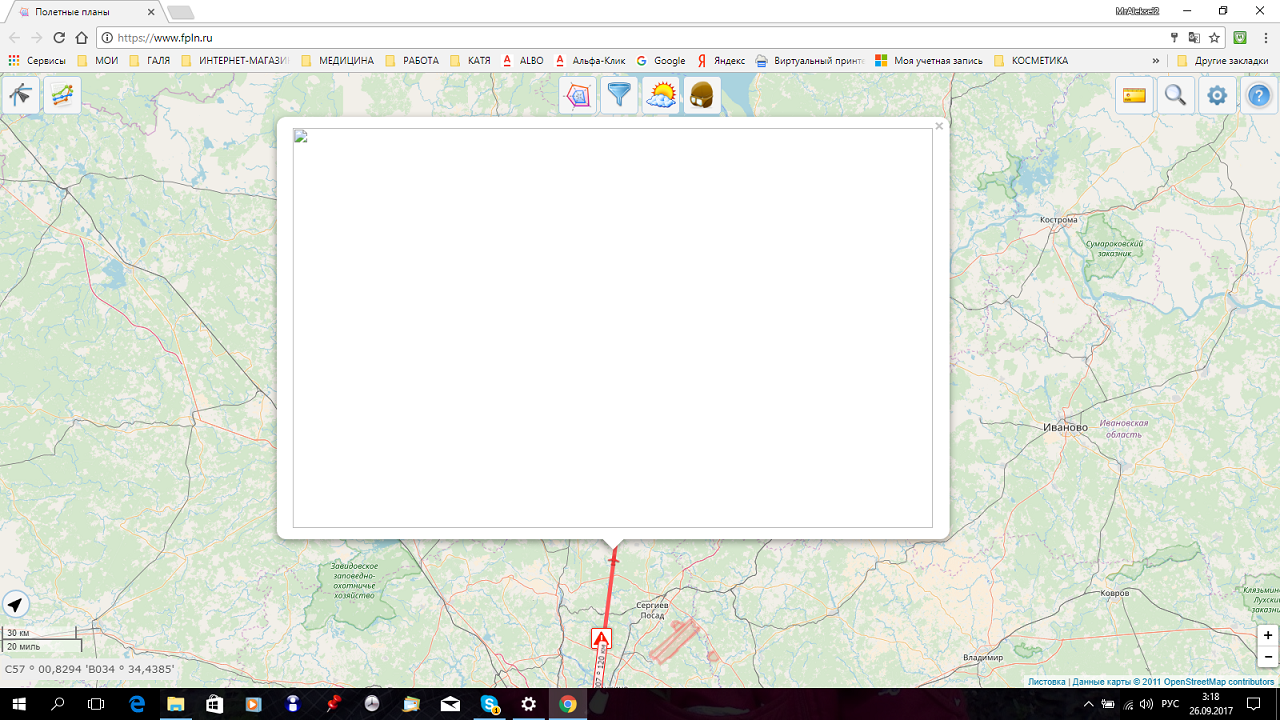1280x720 pixels.
Task: Show weather with sun-cloud icon
Action: tap(661, 96)
